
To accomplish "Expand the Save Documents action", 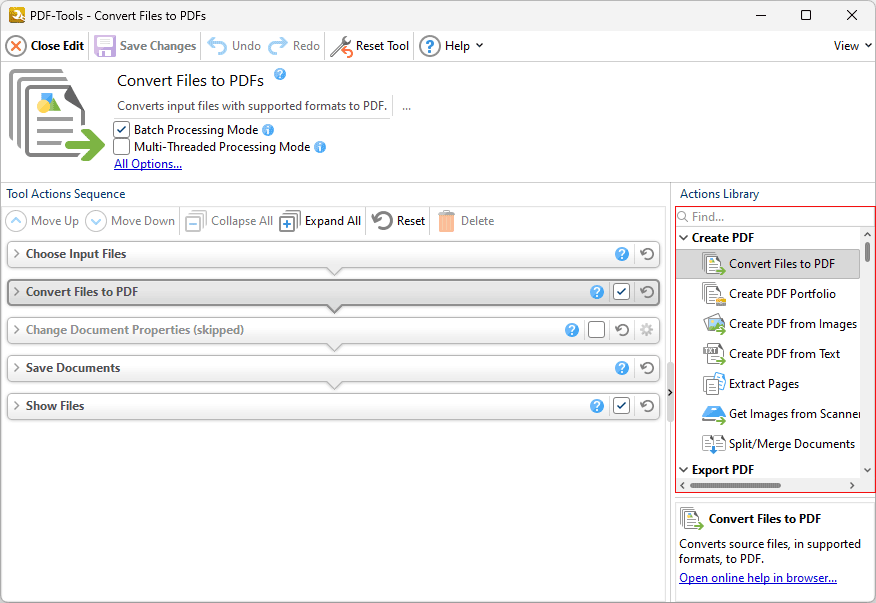I will (x=17, y=368).
